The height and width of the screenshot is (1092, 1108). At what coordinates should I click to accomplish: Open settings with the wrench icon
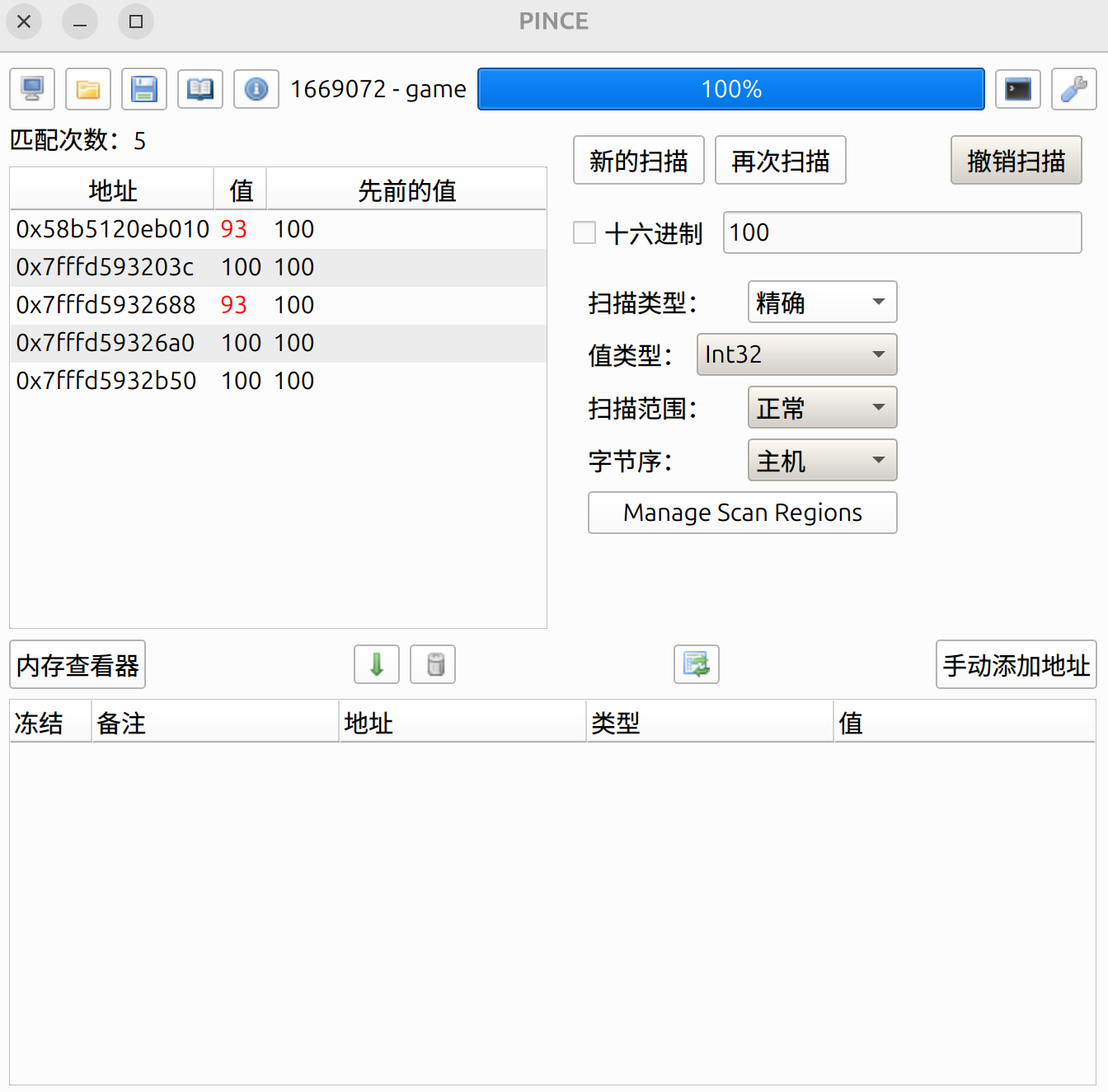click(x=1073, y=89)
